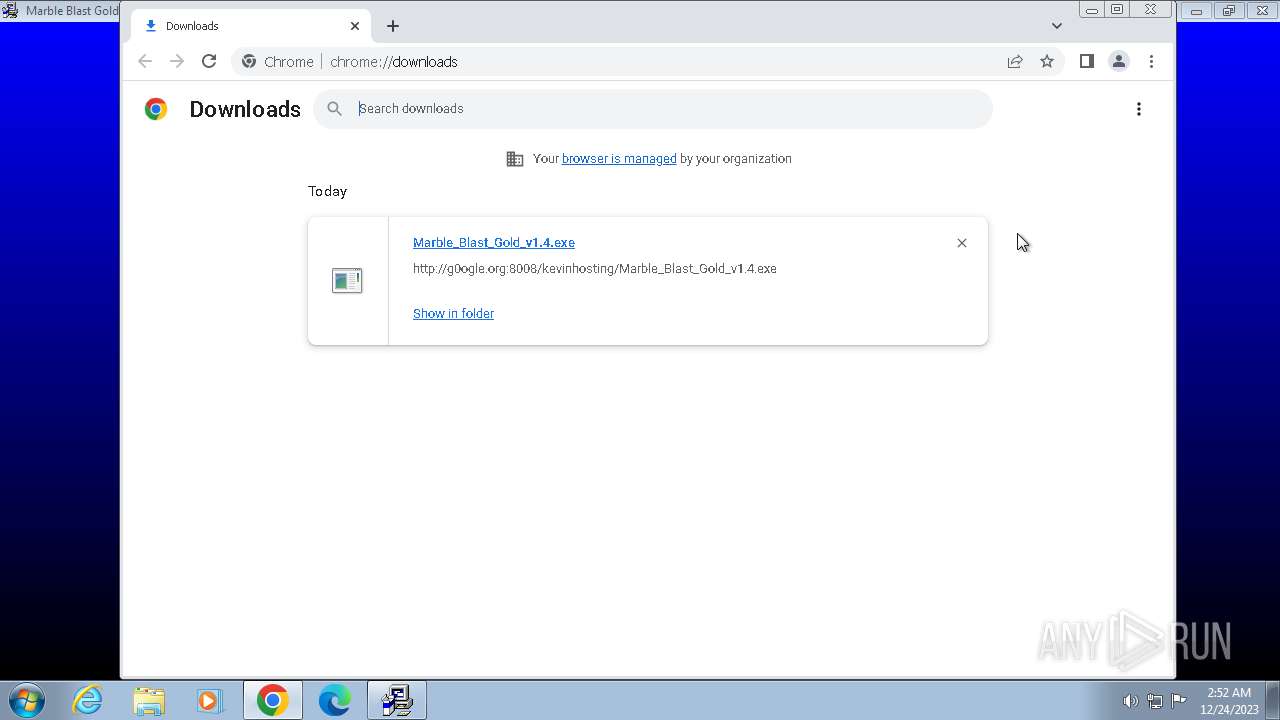This screenshot has height=720, width=1280.
Task: Expand the tab search chevron
Action: point(1057,26)
